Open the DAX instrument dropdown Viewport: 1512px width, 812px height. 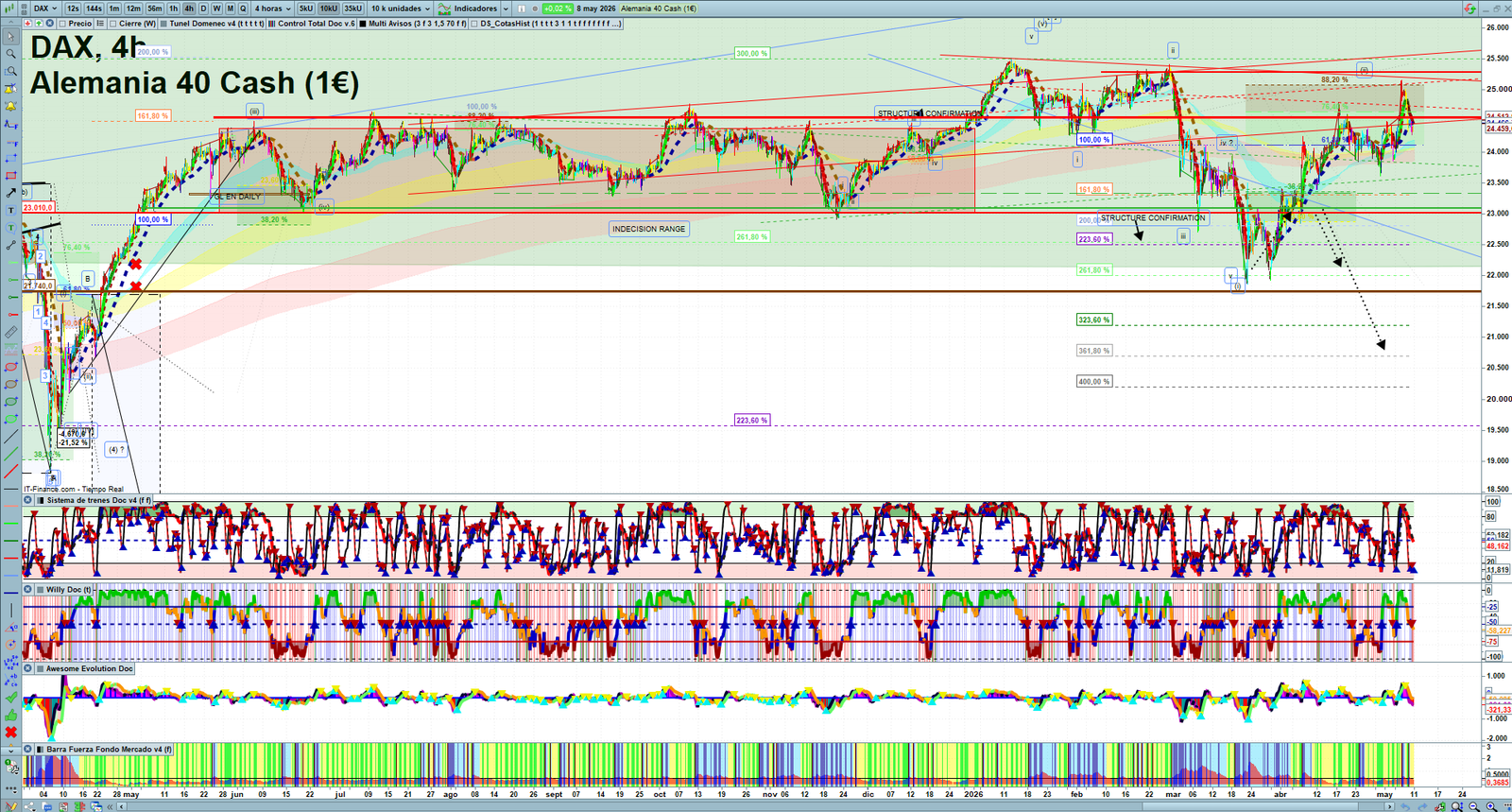(44, 9)
